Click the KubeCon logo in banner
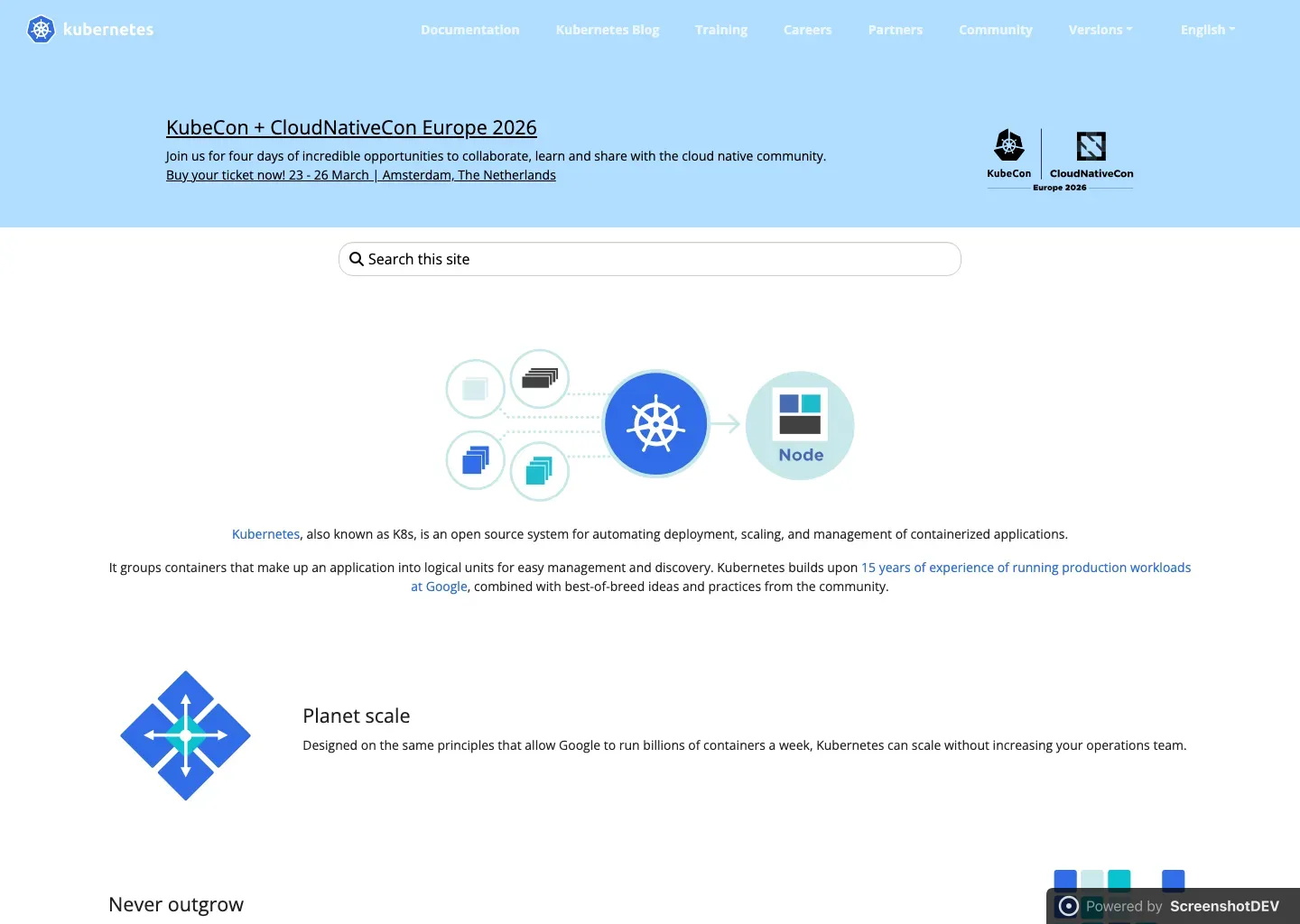 click(x=1008, y=153)
